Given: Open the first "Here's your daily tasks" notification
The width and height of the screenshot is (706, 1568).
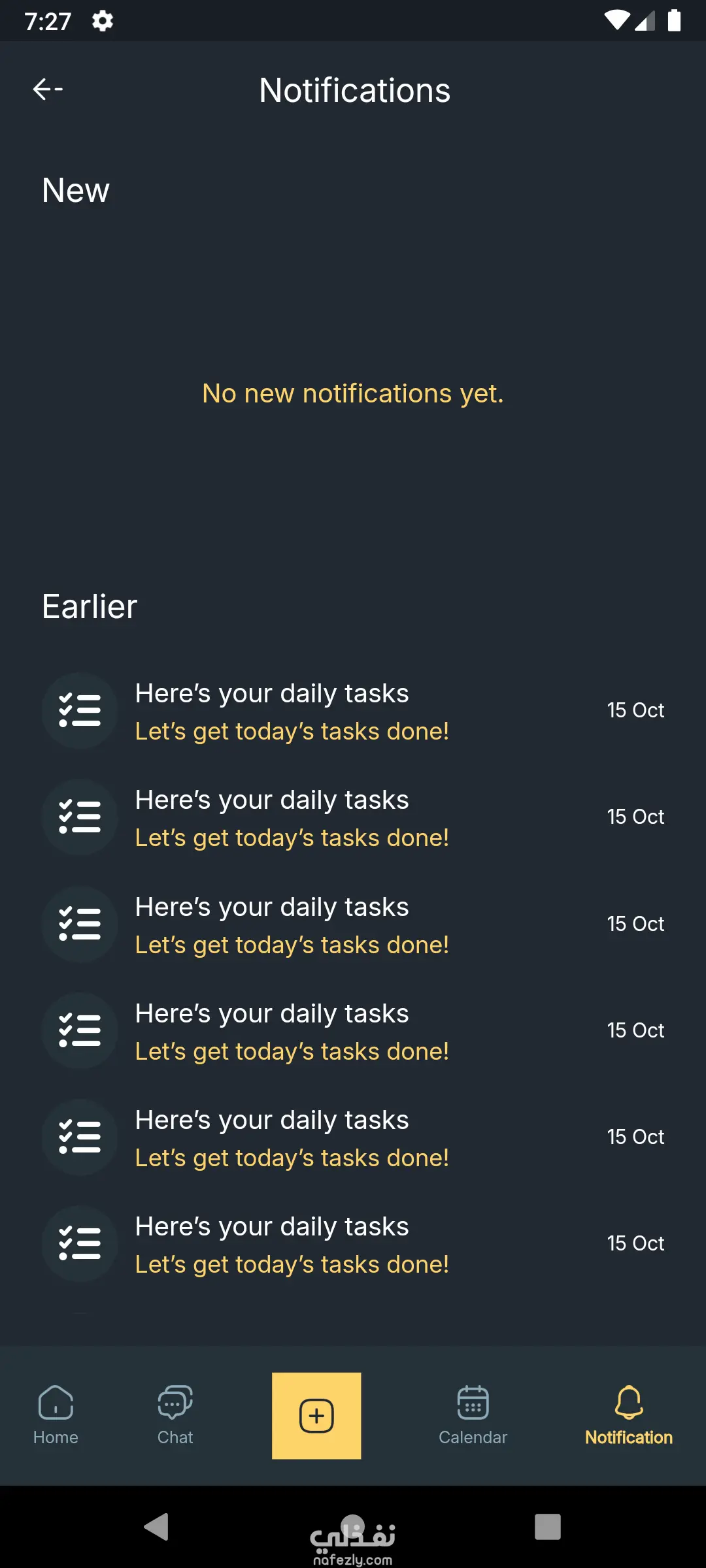Looking at the screenshot, I should coord(272,694).
